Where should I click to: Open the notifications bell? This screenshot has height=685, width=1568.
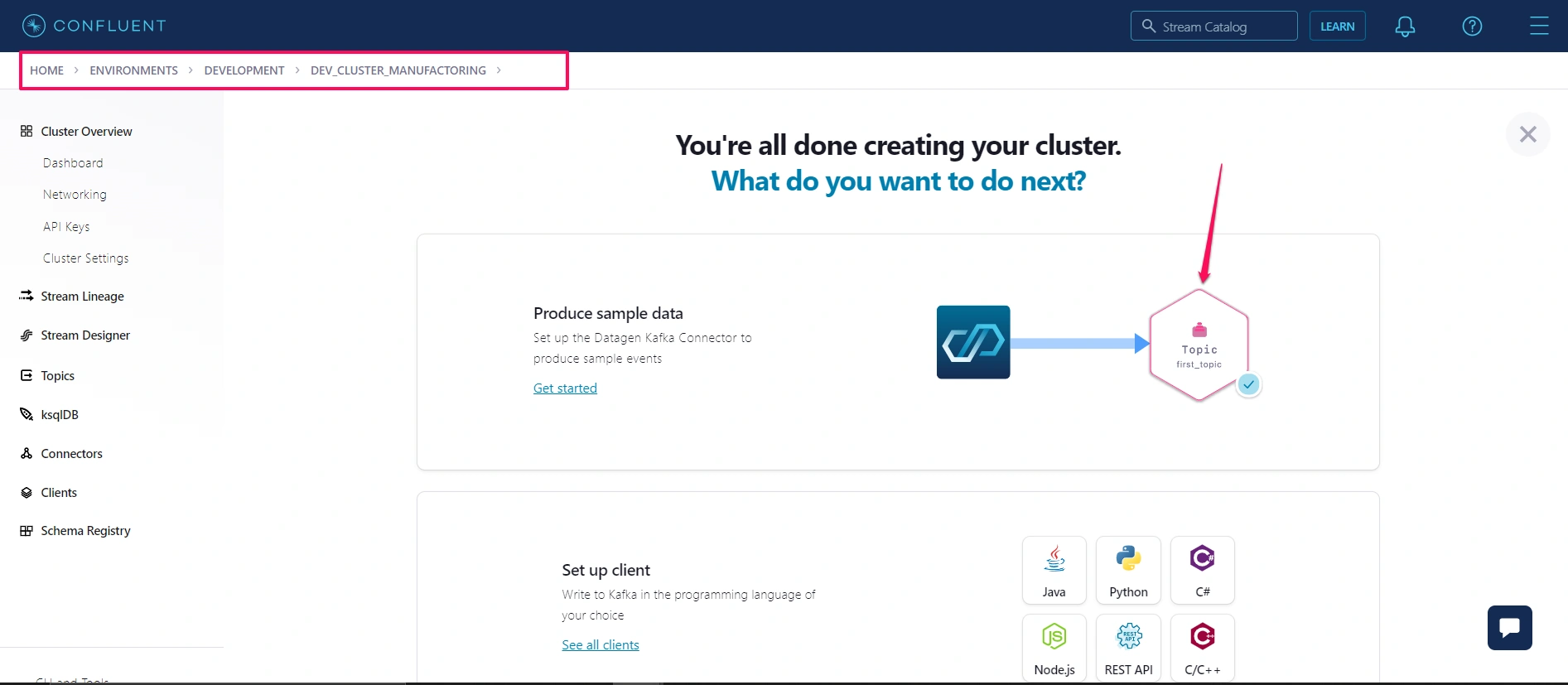pyautogui.click(x=1405, y=27)
